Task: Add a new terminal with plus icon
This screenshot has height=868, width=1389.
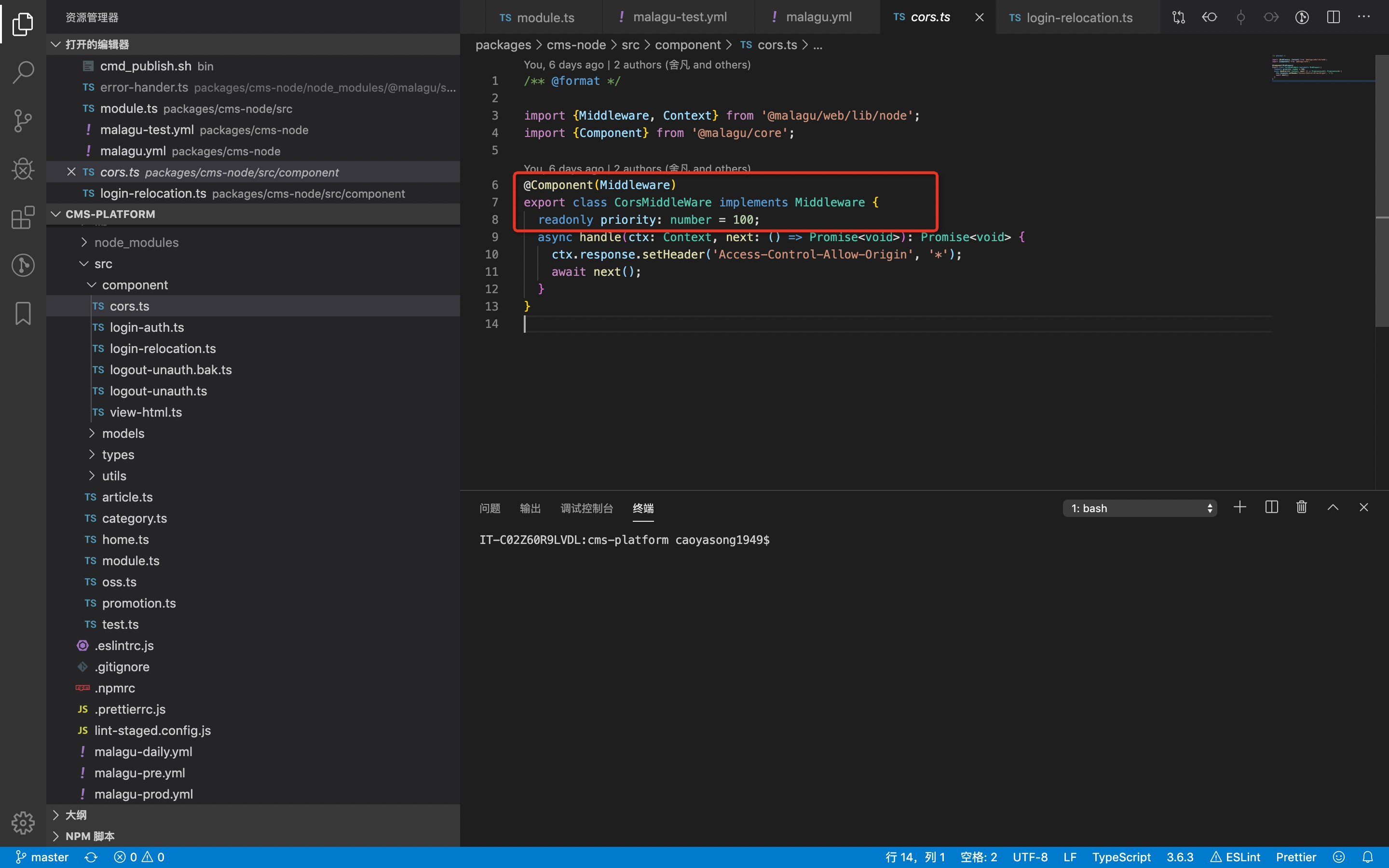Action: pos(1240,507)
